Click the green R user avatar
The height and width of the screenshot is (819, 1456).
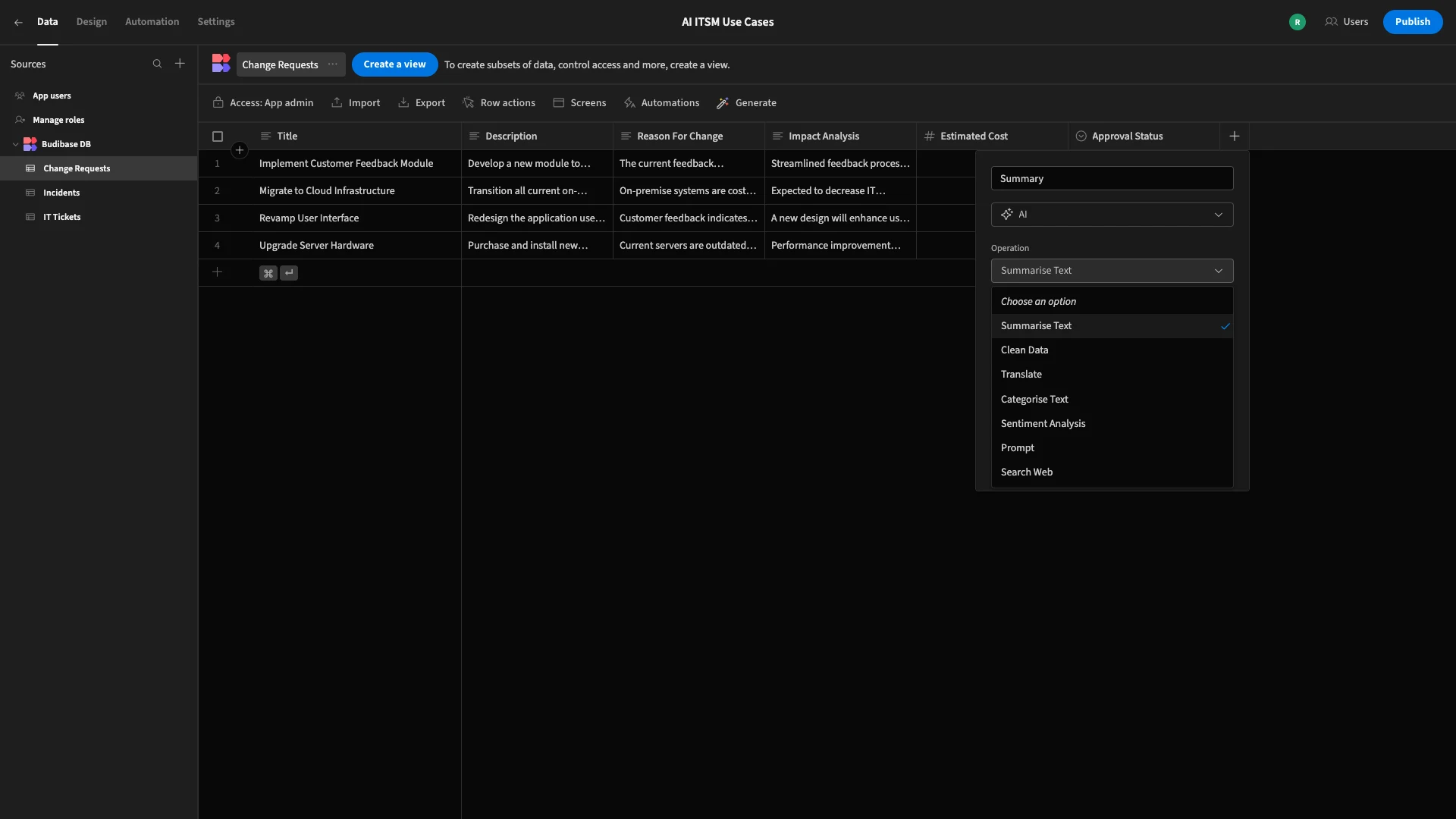pyautogui.click(x=1298, y=22)
